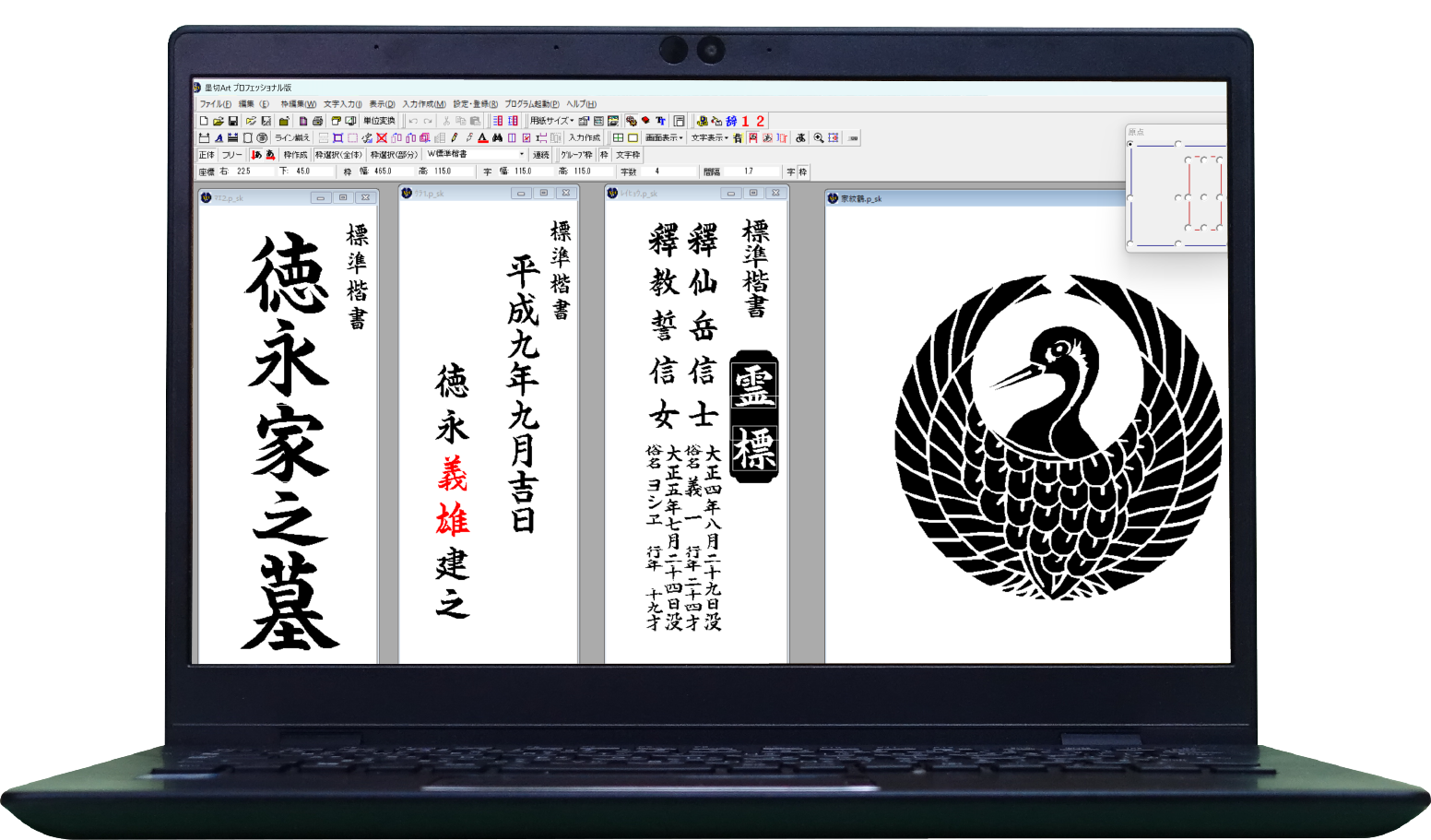The width and height of the screenshot is (1431, 840).
Task: Click the open folder icon
Action: click(x=219, y=121)
